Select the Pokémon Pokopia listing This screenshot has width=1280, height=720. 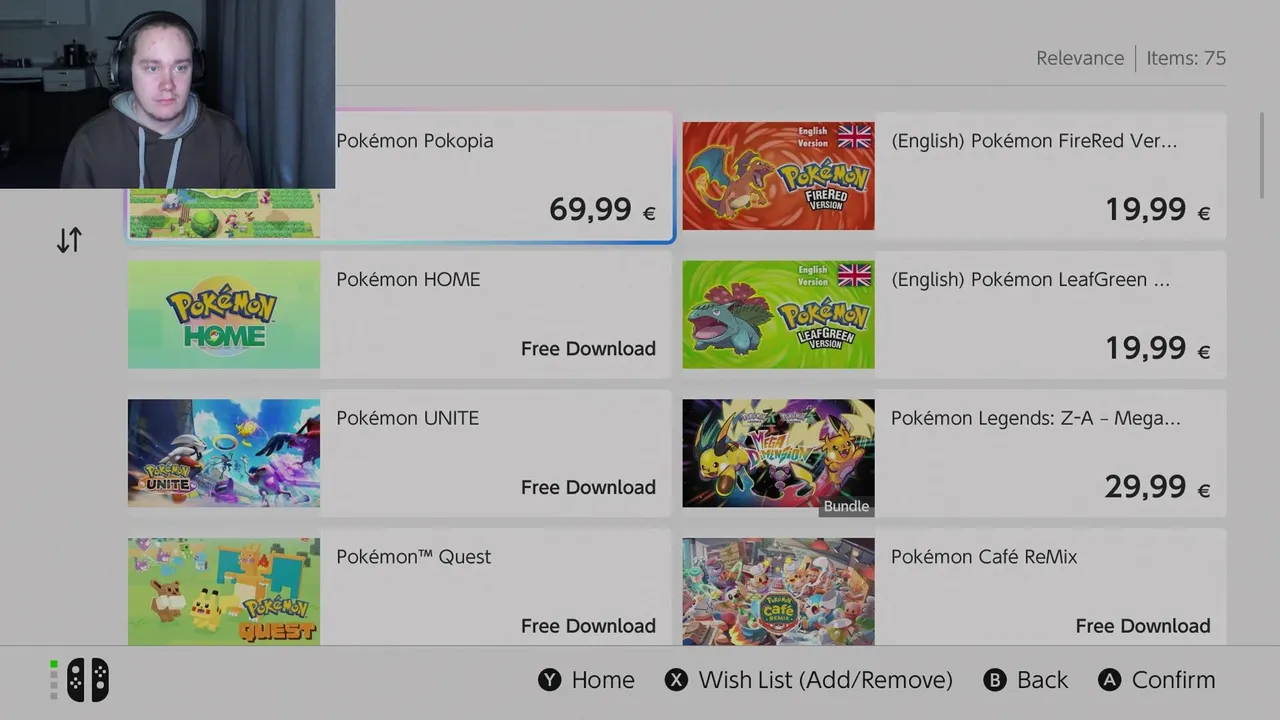pyautogui.click(x=400, y=176)
